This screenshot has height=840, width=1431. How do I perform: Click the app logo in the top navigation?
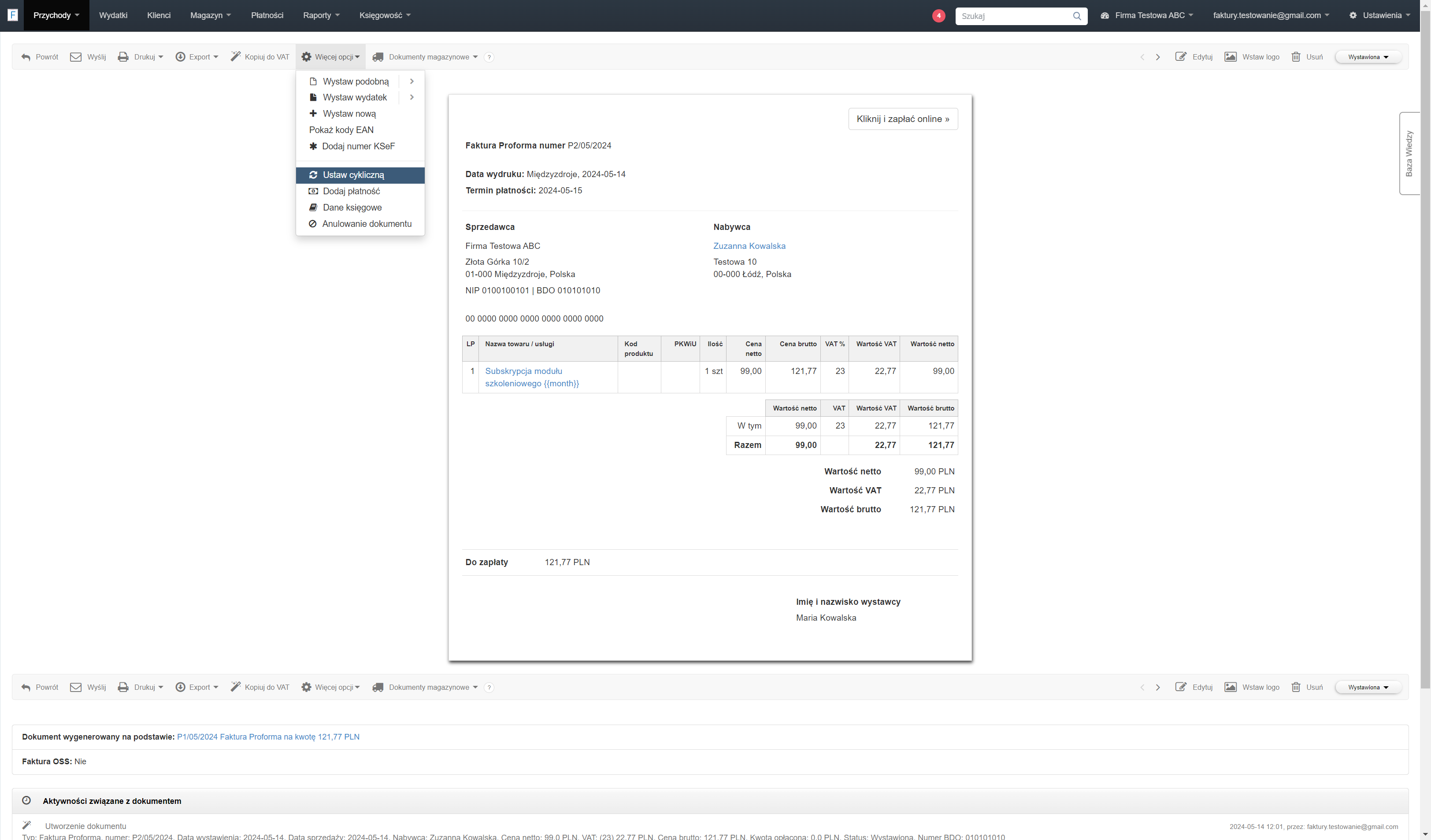pos(12,15)
